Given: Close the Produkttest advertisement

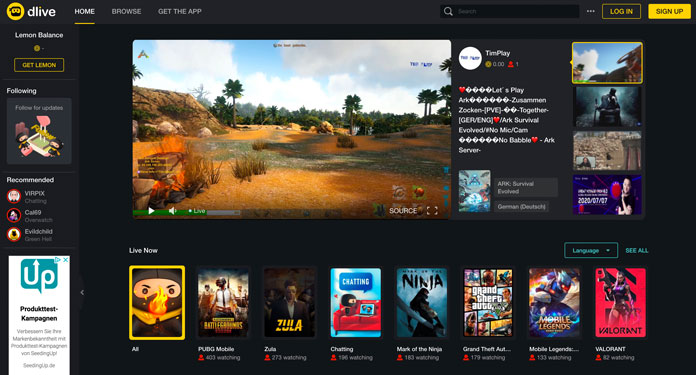Looking at the screenshot, I should point(65,260).
